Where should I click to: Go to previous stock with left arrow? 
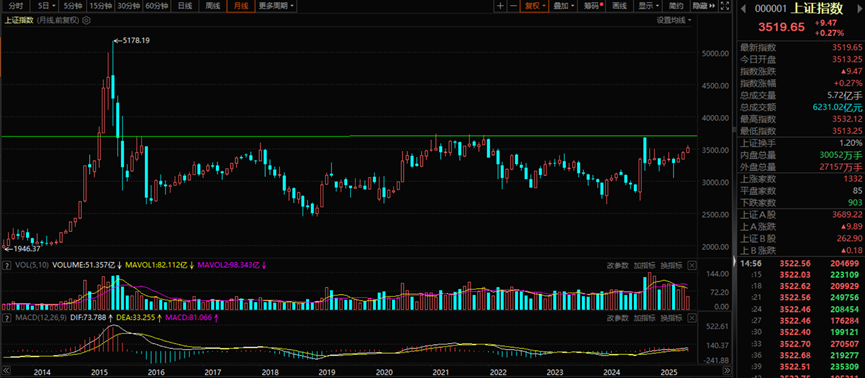(744, 8)
